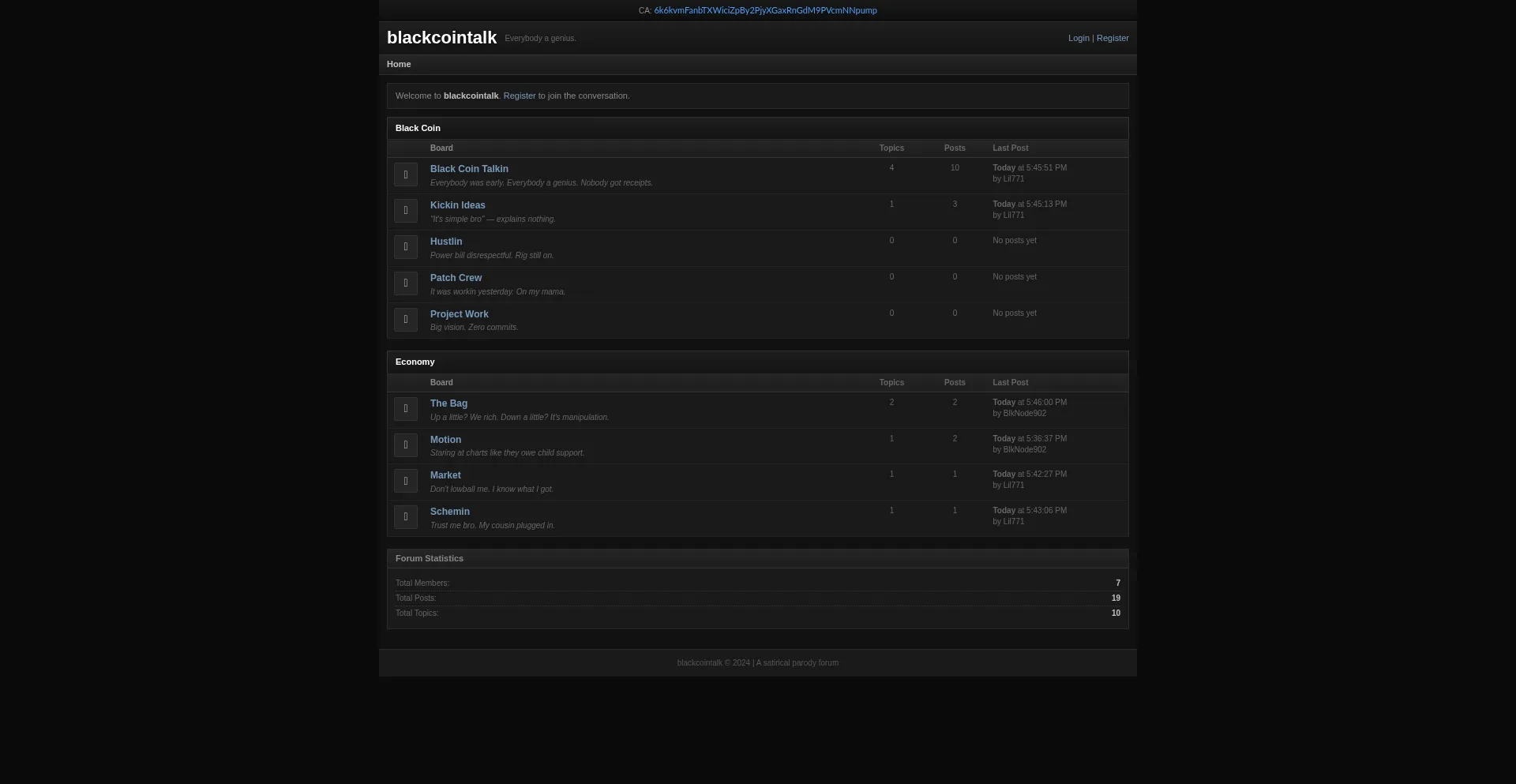This screenshot has height=784, width=1516.
Task: Open the Home navigation item
Action: point(399,64)
